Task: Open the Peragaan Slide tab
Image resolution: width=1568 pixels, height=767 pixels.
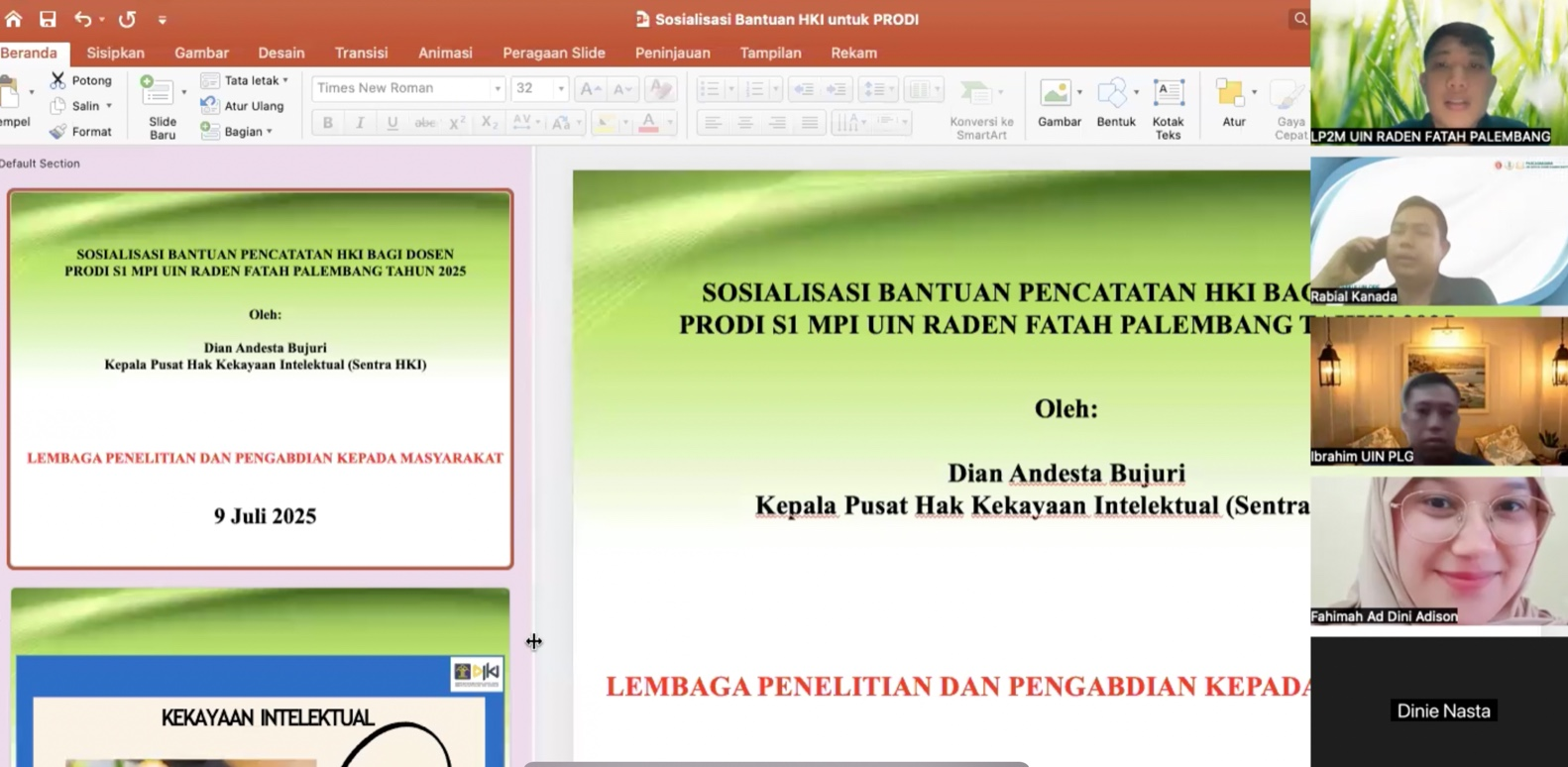Action: click(553, 53)
